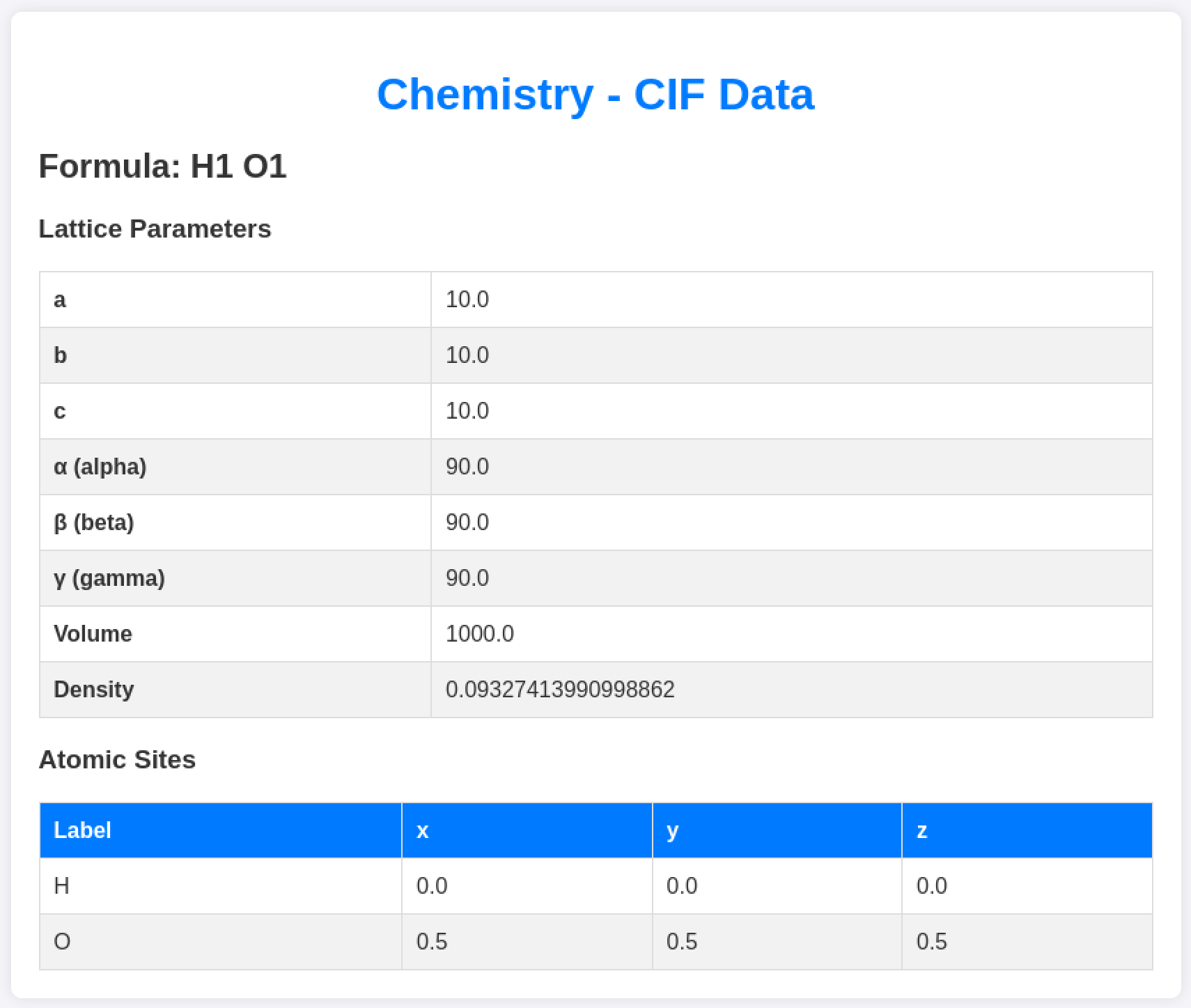Select the β (beta) value 90.0
This screenshot has height=1008, width=1191.
[467, 522]
